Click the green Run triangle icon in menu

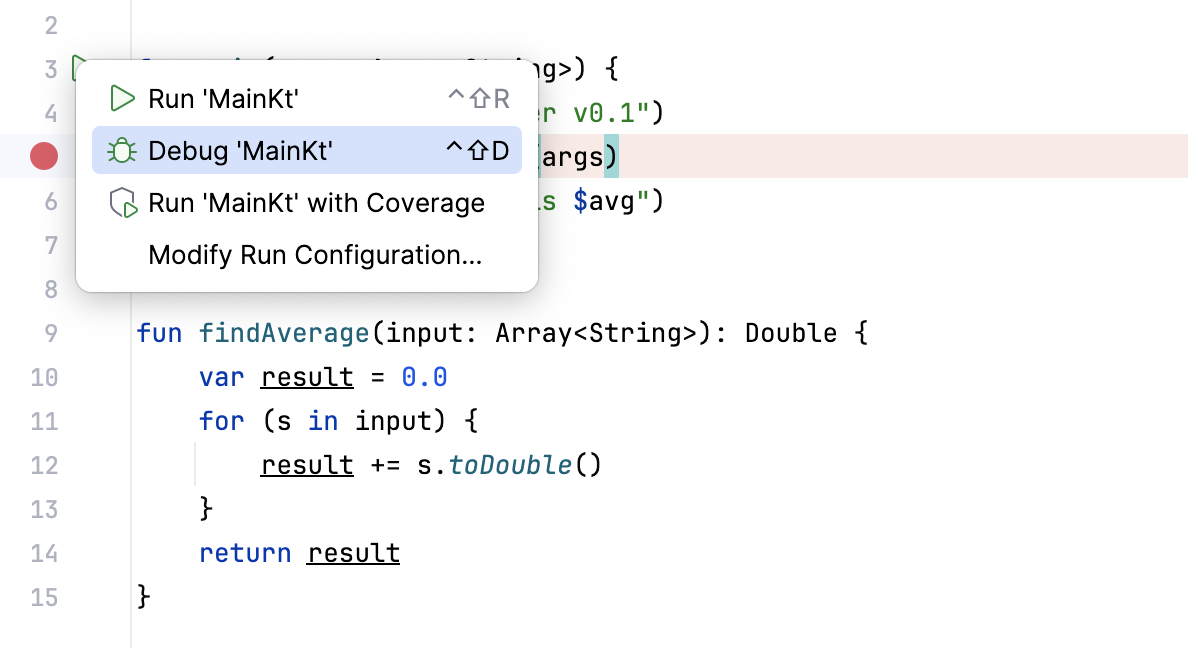point(122,99)
